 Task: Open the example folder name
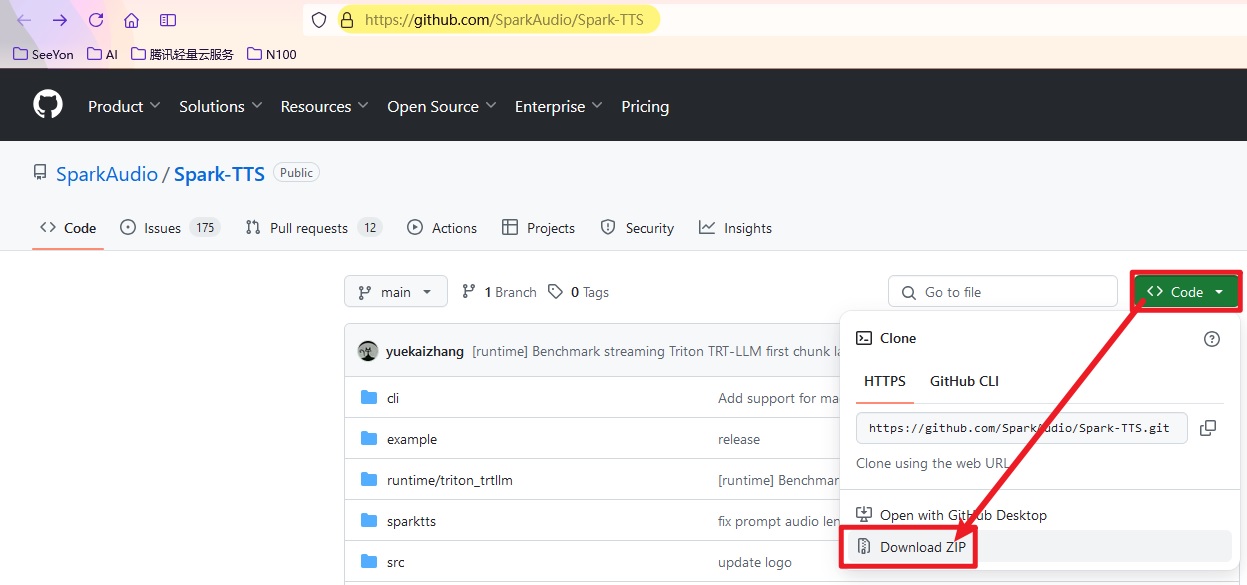pyautogui.click(x=412, y=439)
